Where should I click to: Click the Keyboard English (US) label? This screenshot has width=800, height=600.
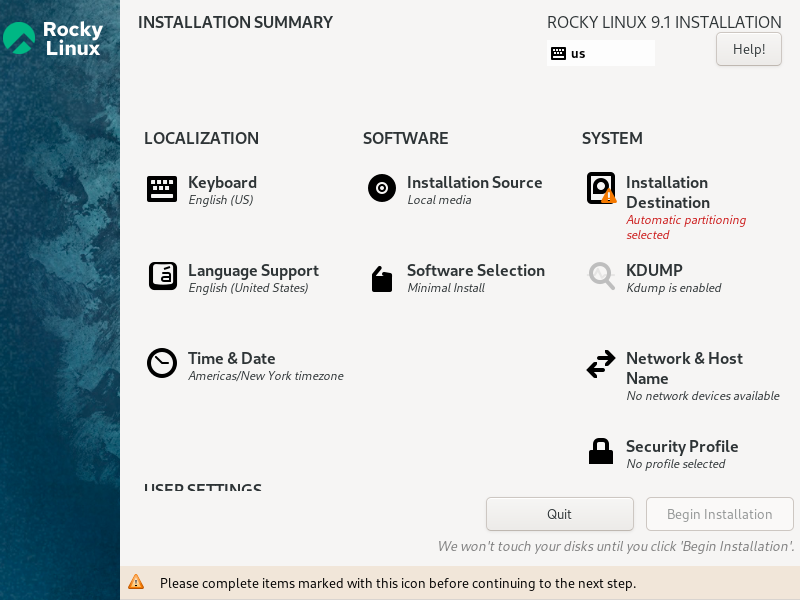pyautogui.click(x=221, y=200)
